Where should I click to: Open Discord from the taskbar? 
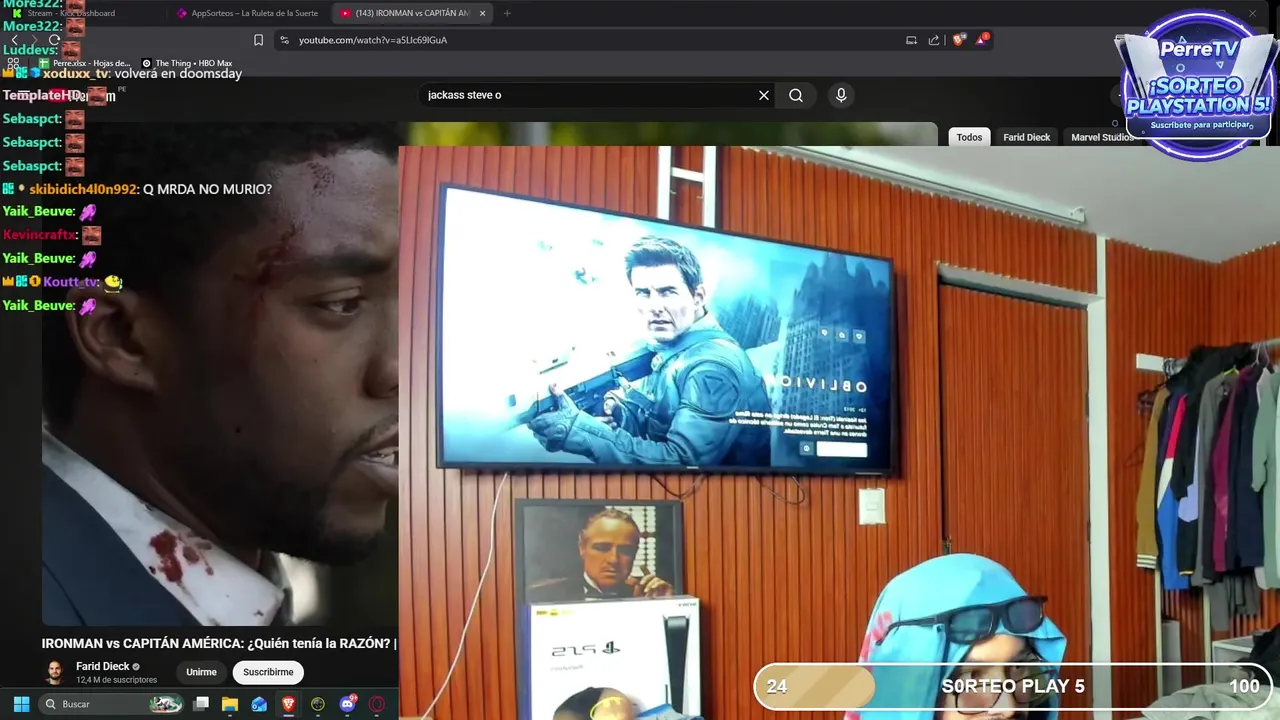click(x=348, y=704)
